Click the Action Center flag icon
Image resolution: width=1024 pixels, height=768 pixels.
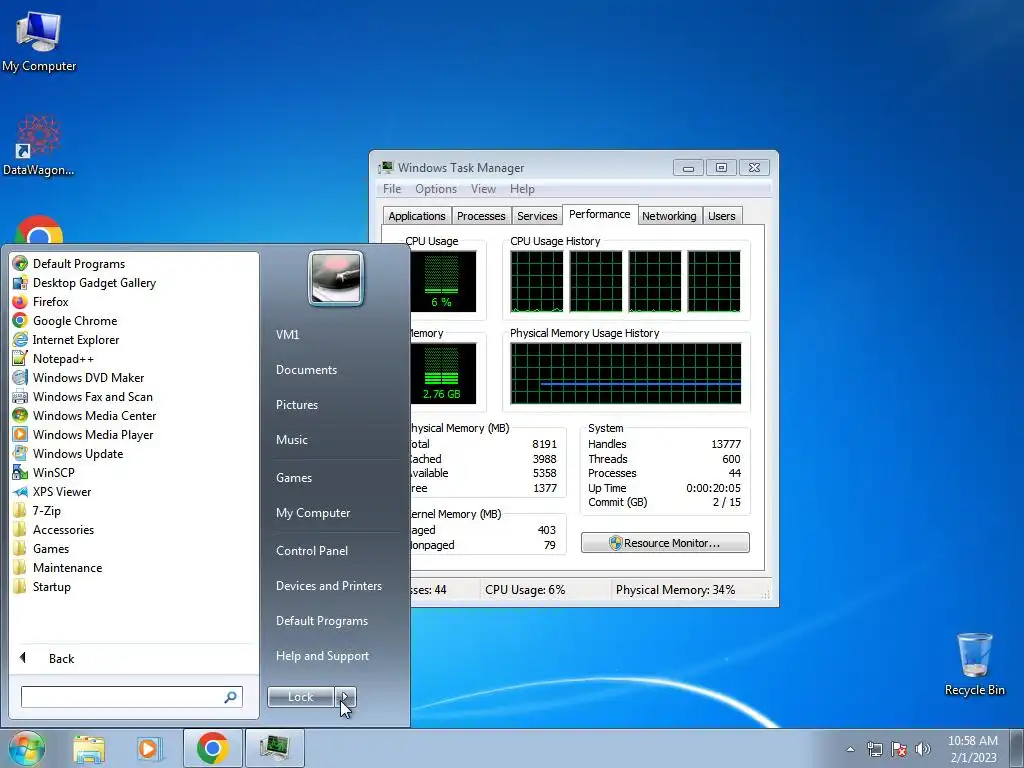pos(899,749)
